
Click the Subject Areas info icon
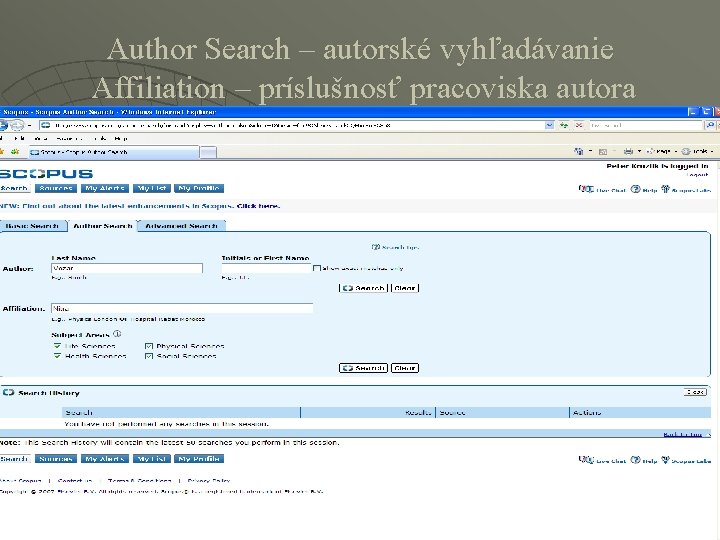tap(117, 334)
